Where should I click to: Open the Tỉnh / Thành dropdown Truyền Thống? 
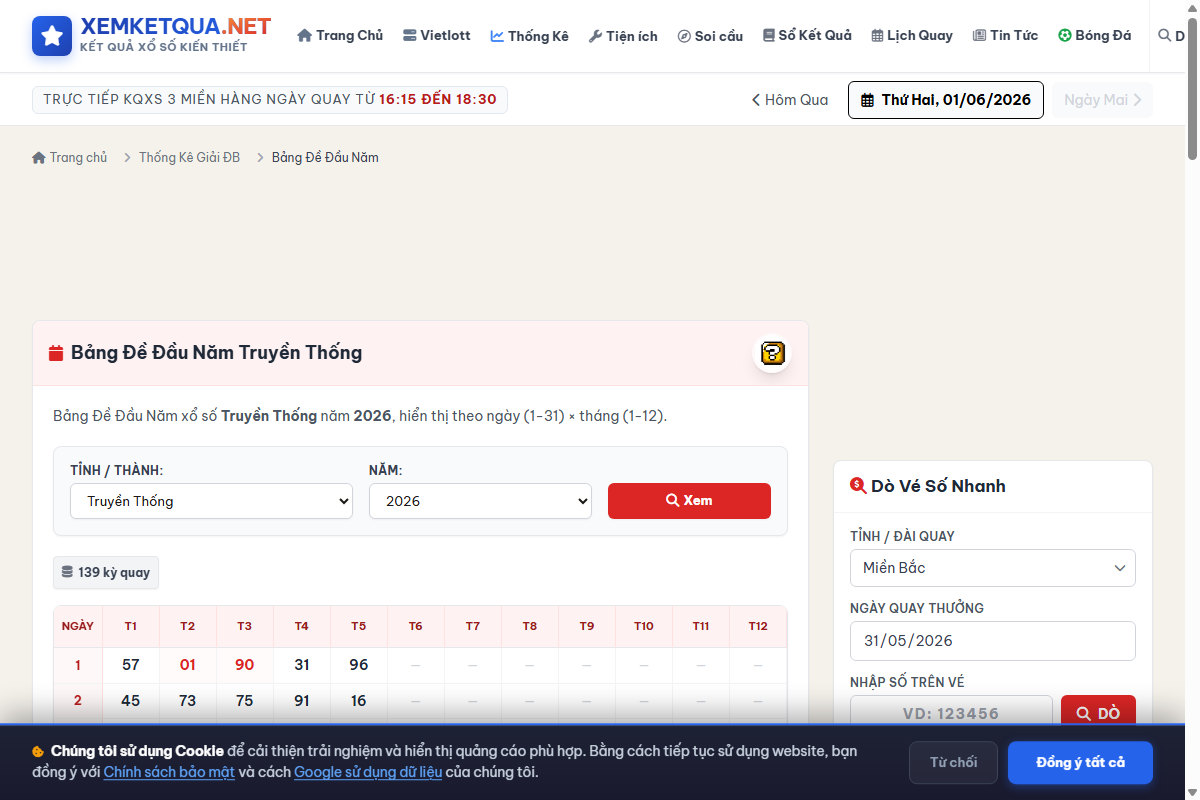(x=211, y=501)
